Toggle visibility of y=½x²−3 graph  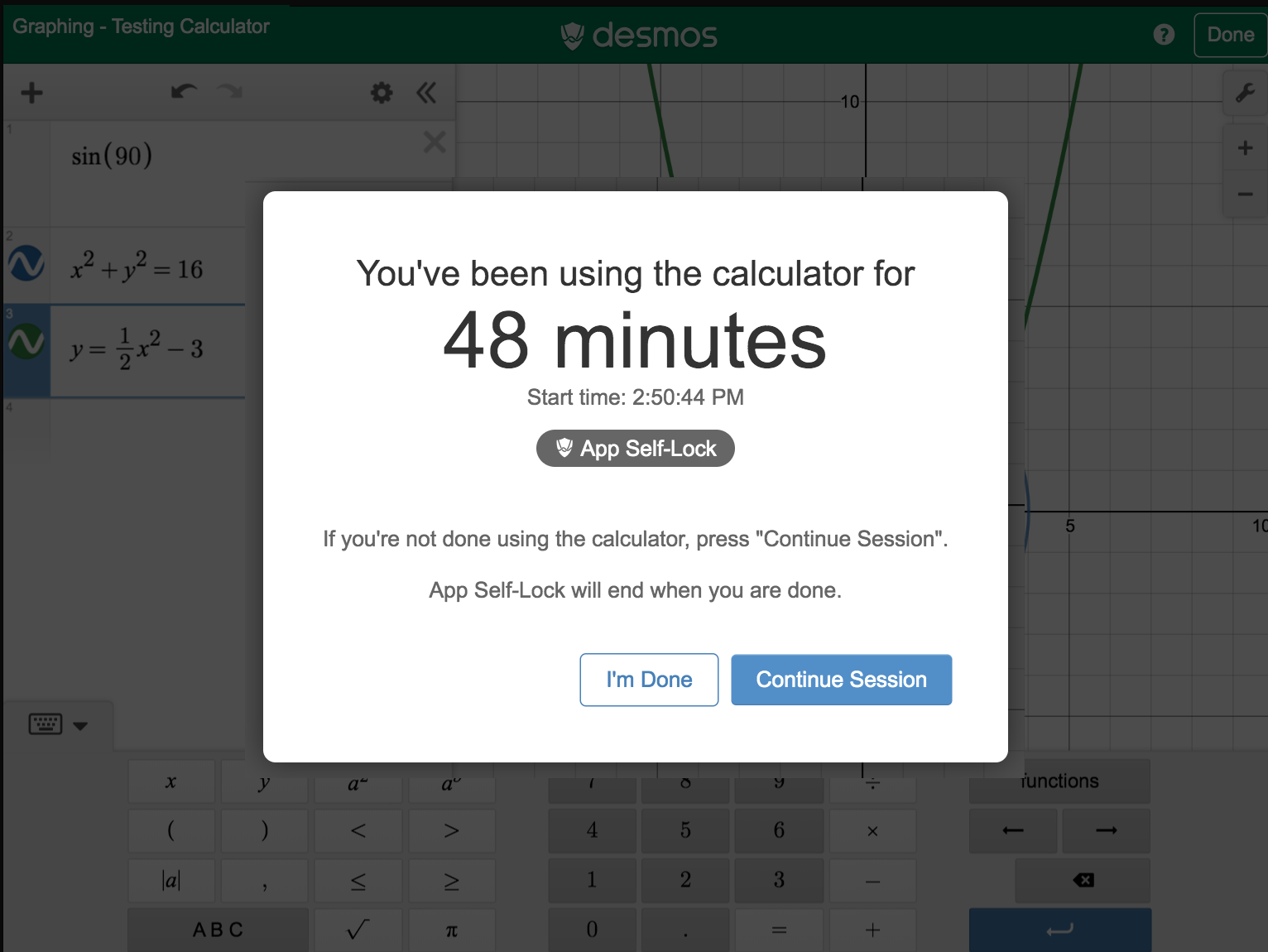coord(26,342)
